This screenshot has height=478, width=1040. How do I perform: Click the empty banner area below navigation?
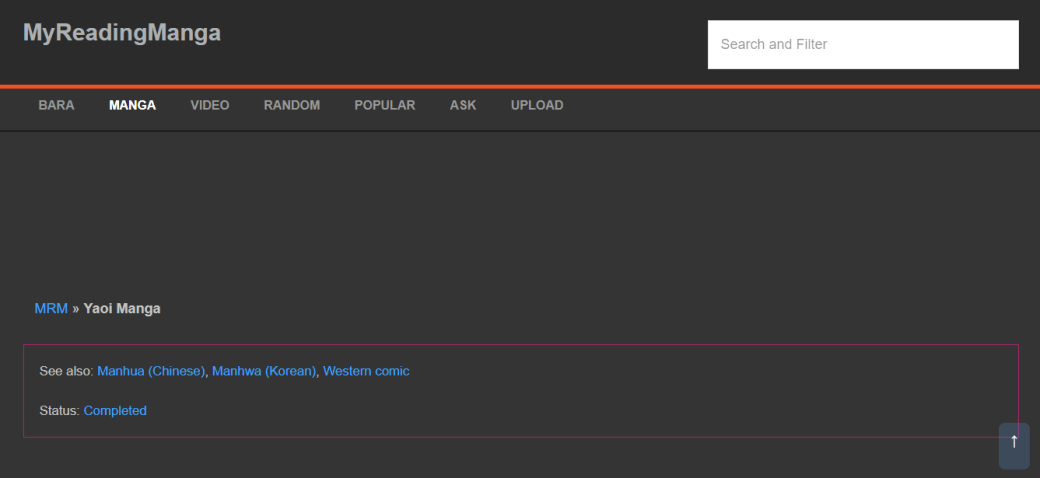(520, 210)
